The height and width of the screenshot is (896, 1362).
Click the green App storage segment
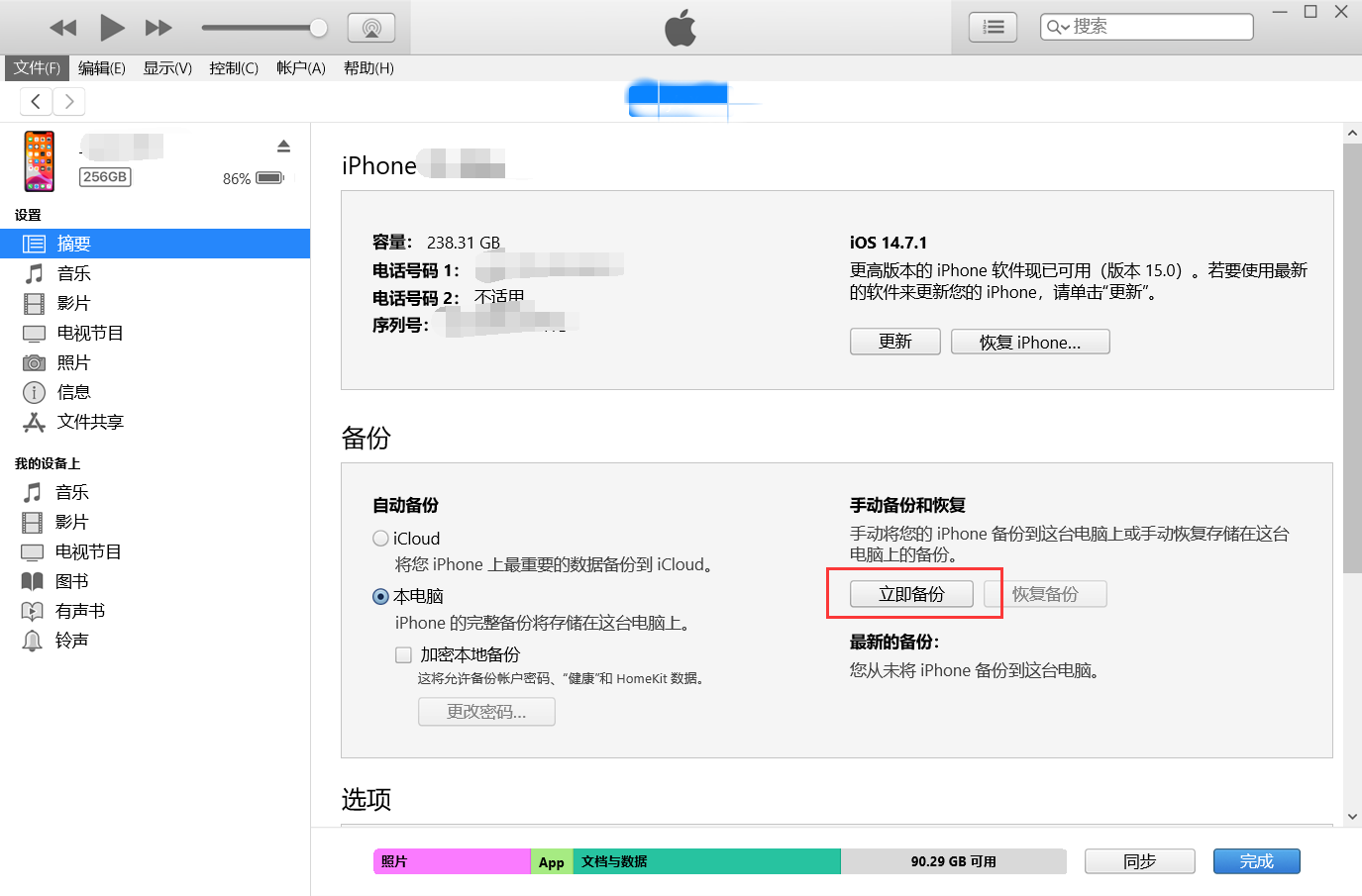pyautogui.click(x=552, y=861)
